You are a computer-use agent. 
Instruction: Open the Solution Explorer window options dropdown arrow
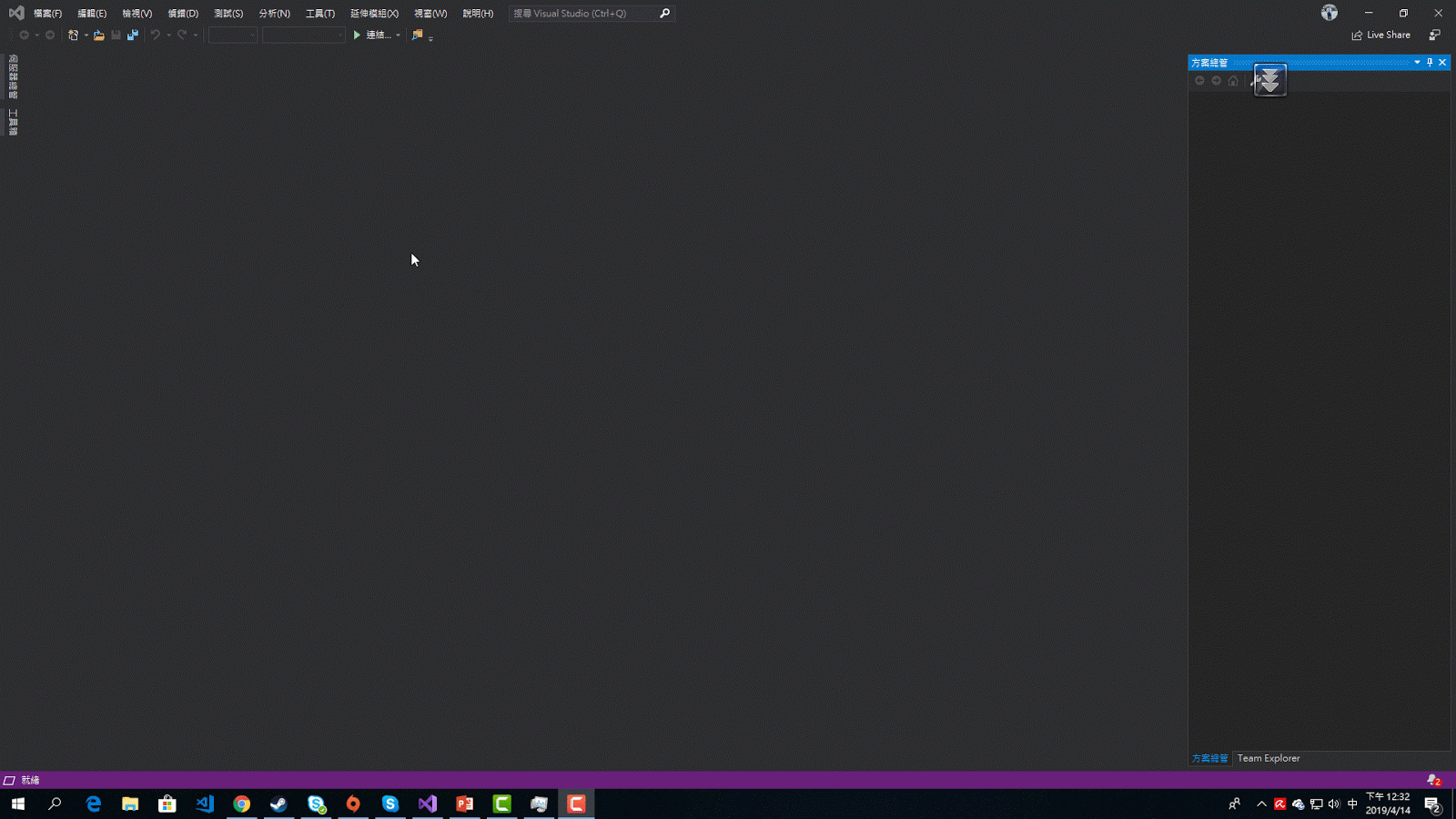[1417, 62]
